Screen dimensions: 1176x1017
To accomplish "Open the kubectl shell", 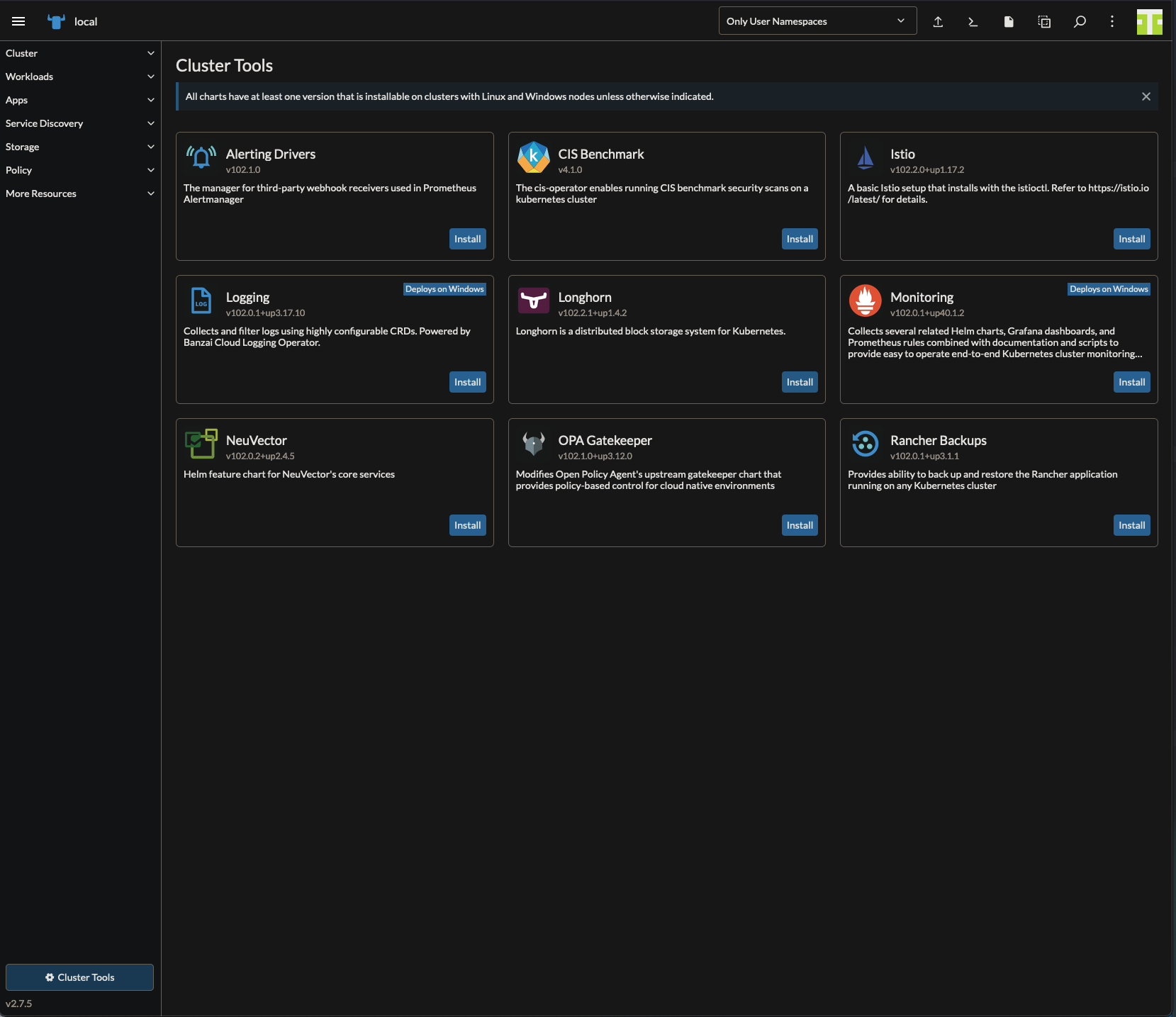I will point(973,22).
